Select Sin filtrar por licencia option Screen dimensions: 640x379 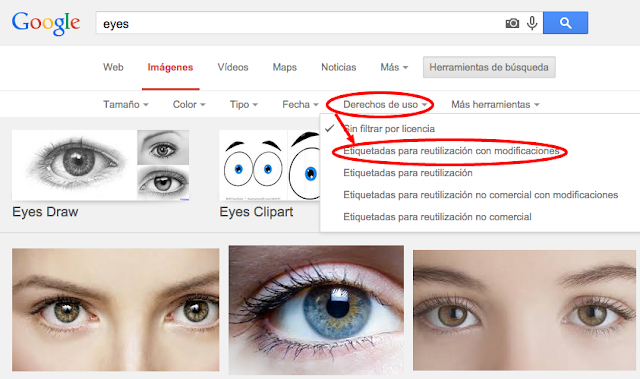[389, 129]
